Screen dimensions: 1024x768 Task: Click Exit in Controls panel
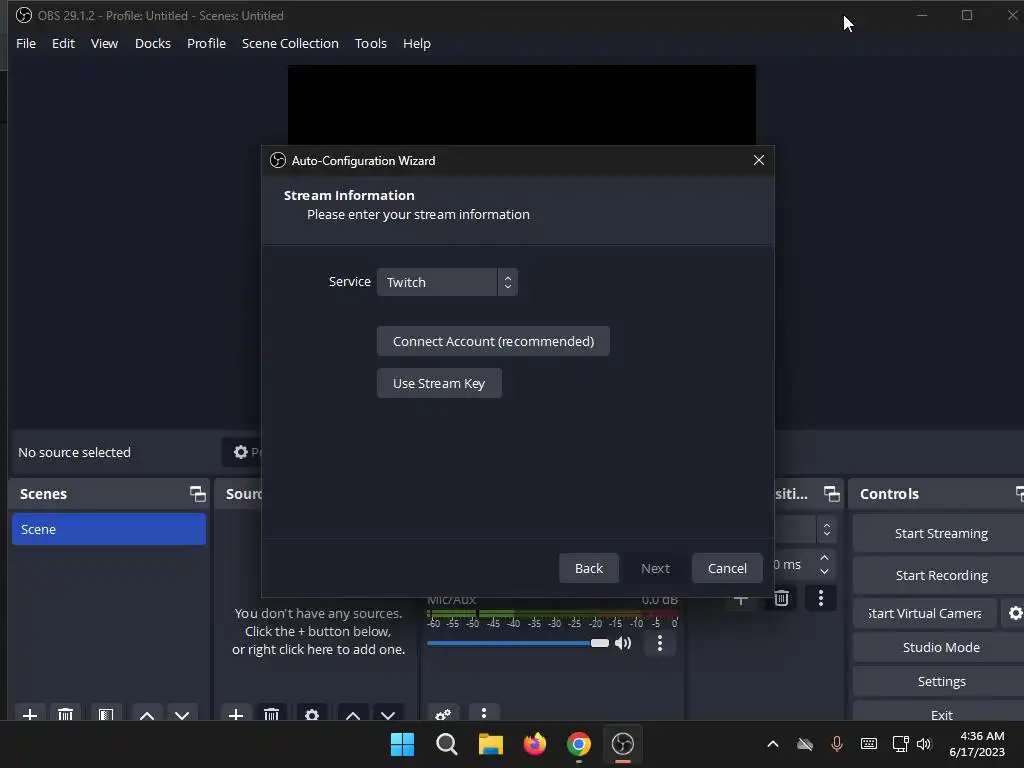[940, 714]
